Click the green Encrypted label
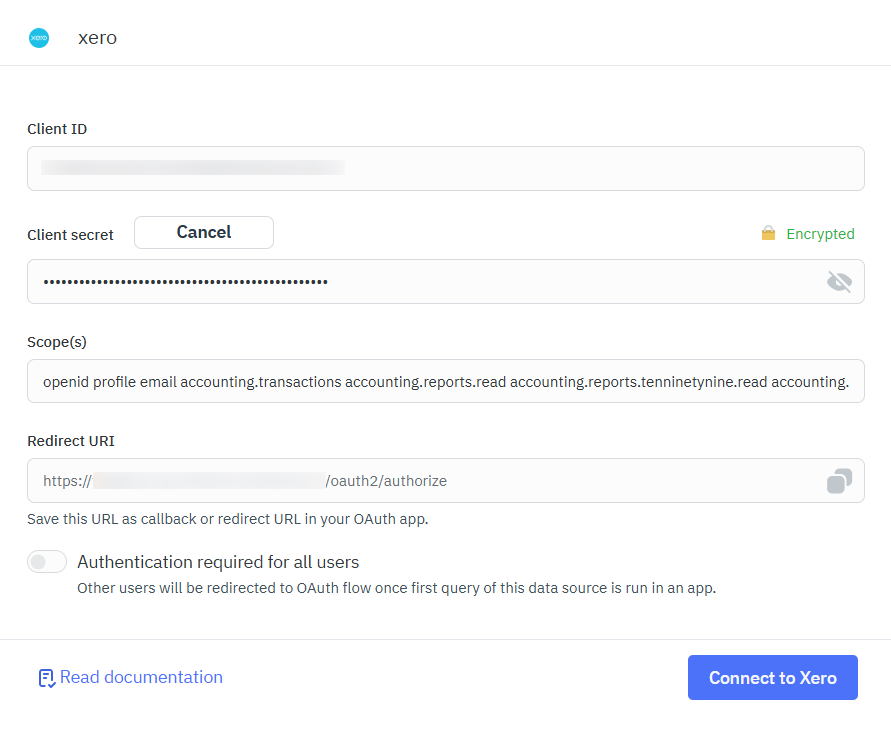The width and height of the screenshot is (891, 732). tap(818, 233)
